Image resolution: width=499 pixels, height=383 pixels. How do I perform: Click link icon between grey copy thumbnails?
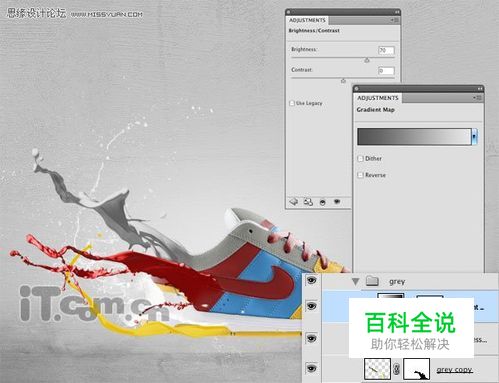[396, 369]
